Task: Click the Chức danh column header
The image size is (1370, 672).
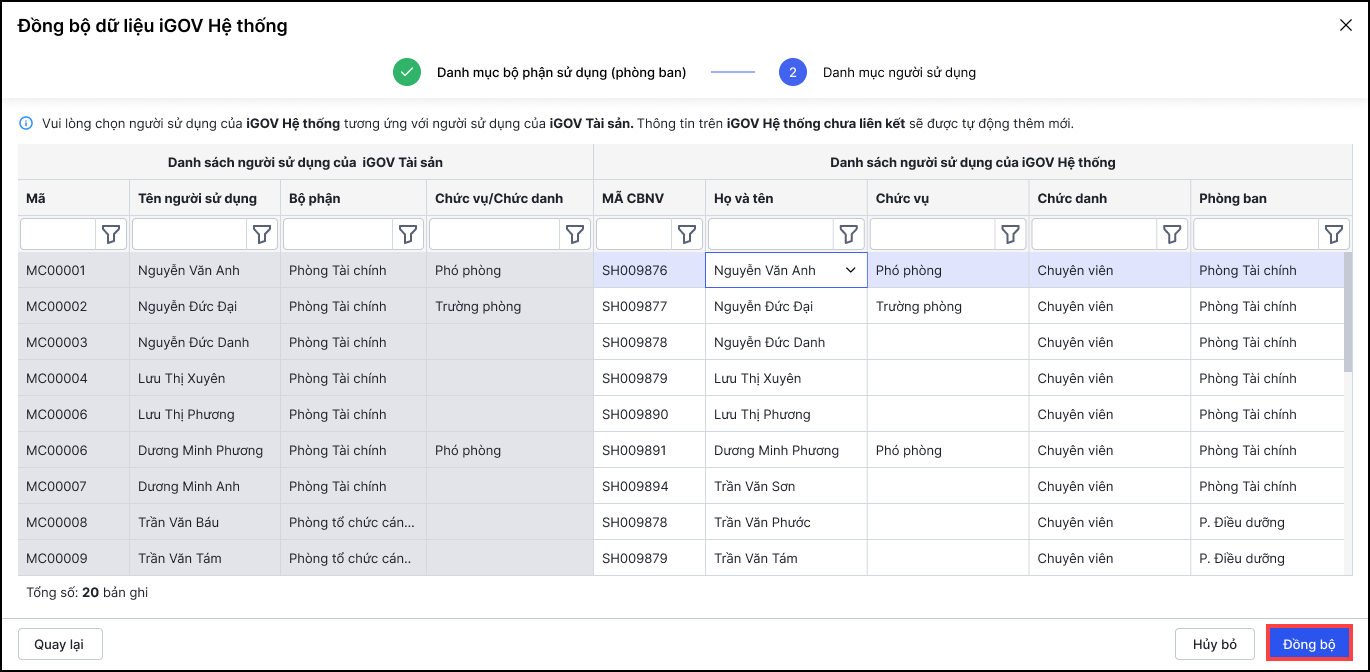Action: [x=1109, y=198]
